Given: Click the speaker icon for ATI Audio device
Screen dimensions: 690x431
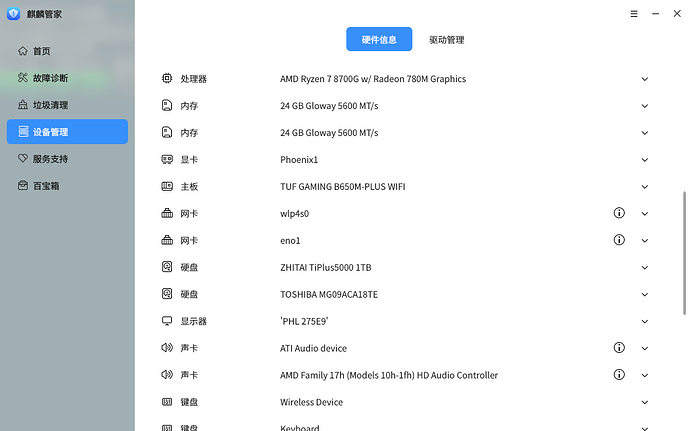Looking at the screenshot, I should pos(167,348).
